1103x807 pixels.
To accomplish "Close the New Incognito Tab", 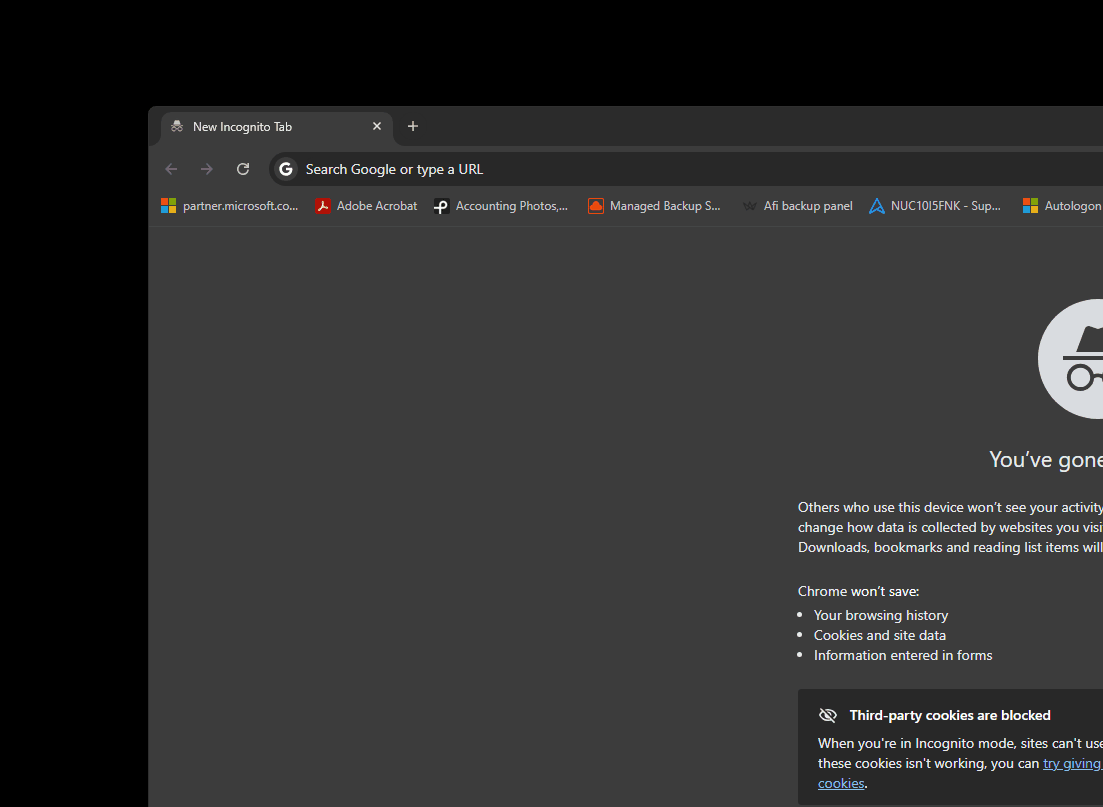I will [377, 126].
